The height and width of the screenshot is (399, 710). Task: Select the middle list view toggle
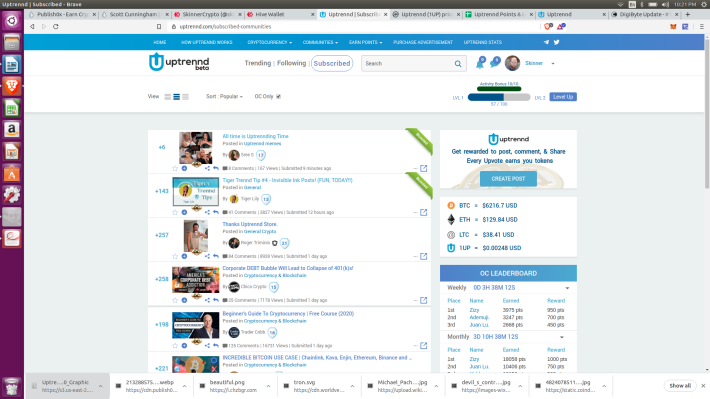point(177,97)
